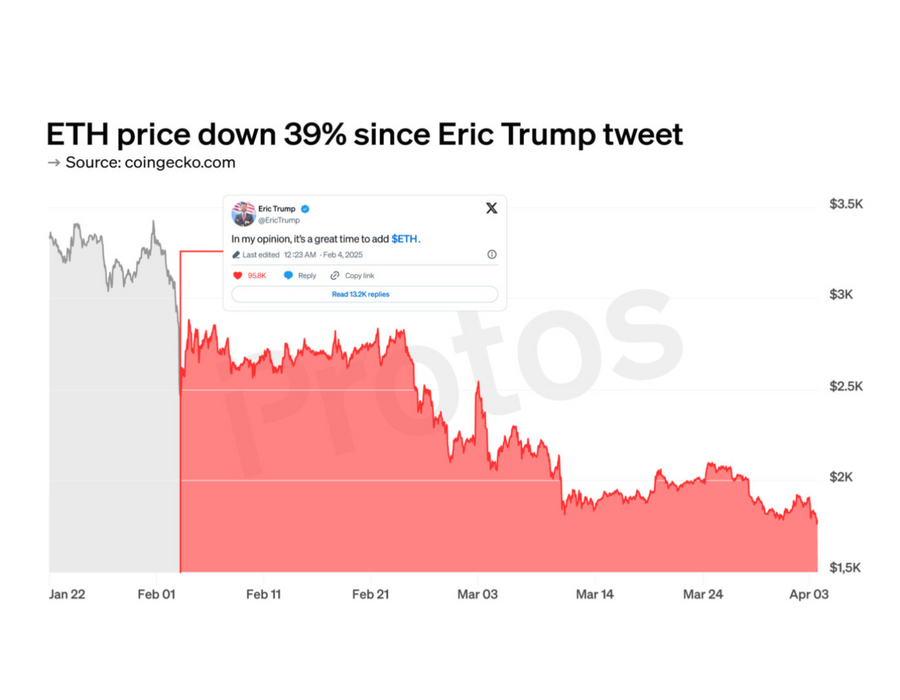Click the X logo in the tweet card
The image size is (900, 700).
(x=491, y=208)
